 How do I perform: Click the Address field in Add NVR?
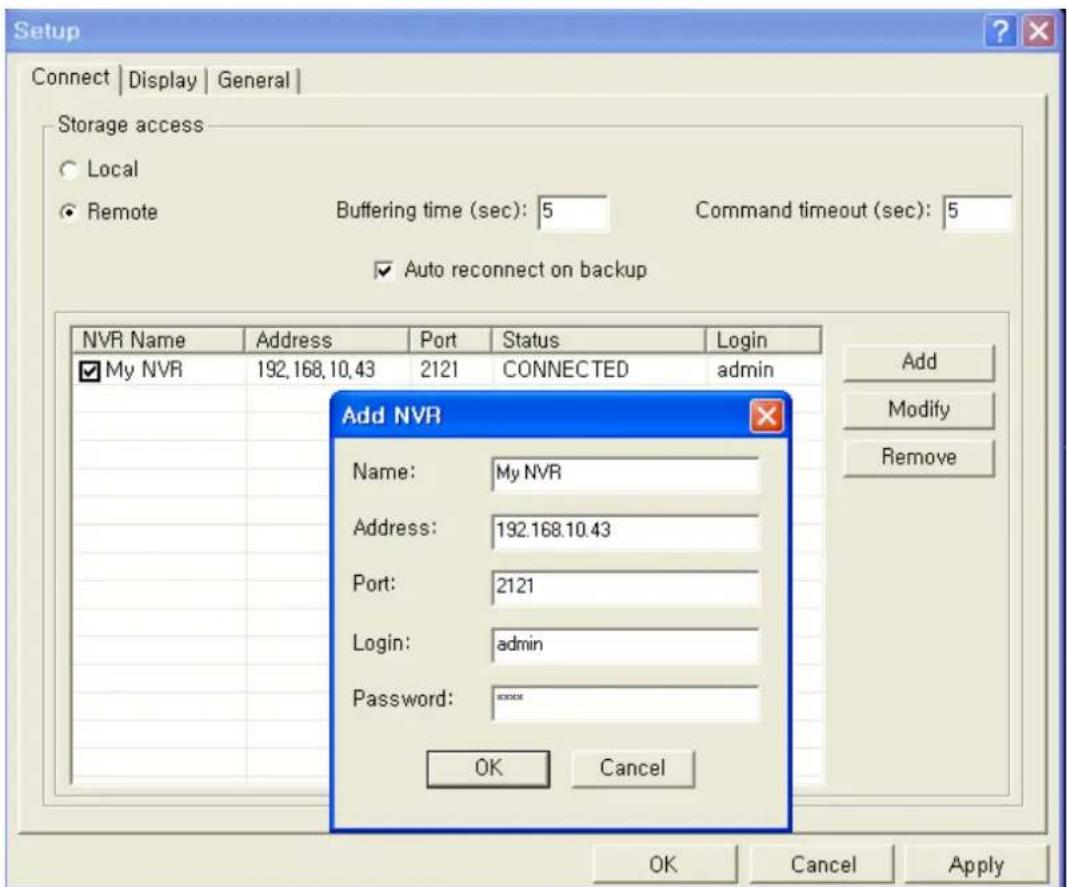625,530
